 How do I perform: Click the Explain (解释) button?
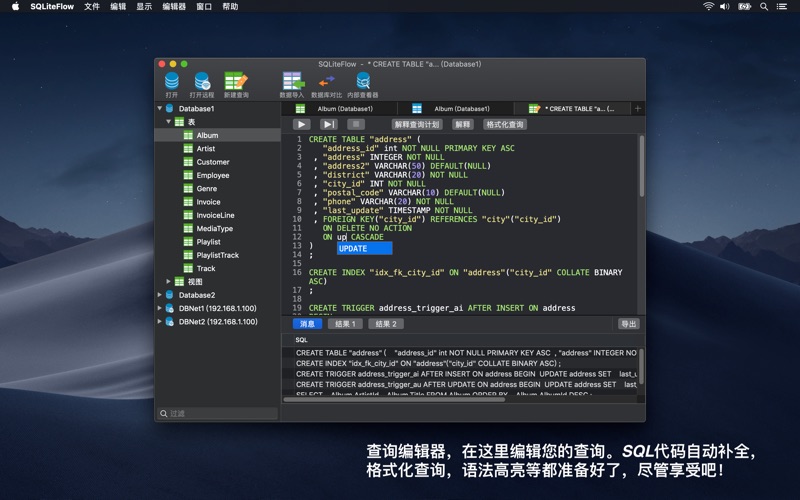click(463, 124)
